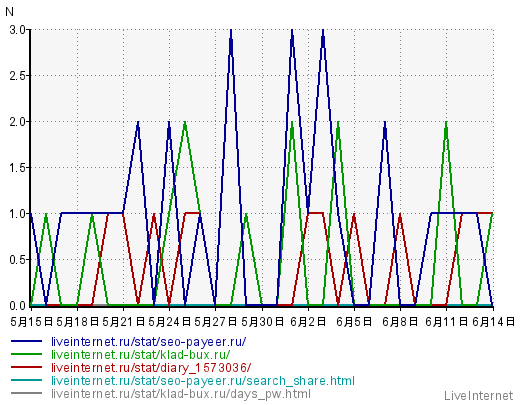Click the 5月15日 x-axis date label
The width and height of the screenshot is (520, 405).
coord(31,322)
